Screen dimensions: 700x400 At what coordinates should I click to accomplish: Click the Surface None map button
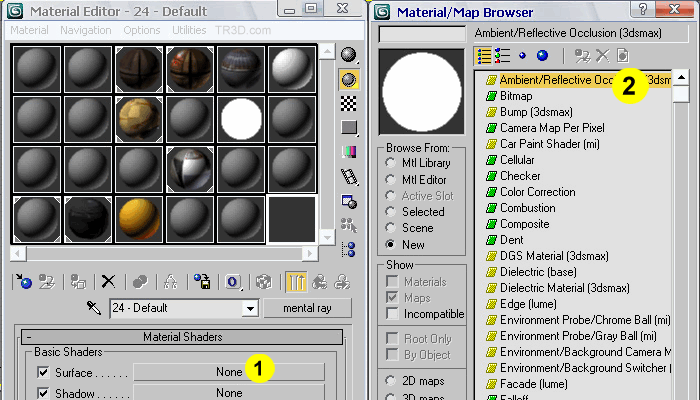tap(229, 372)
